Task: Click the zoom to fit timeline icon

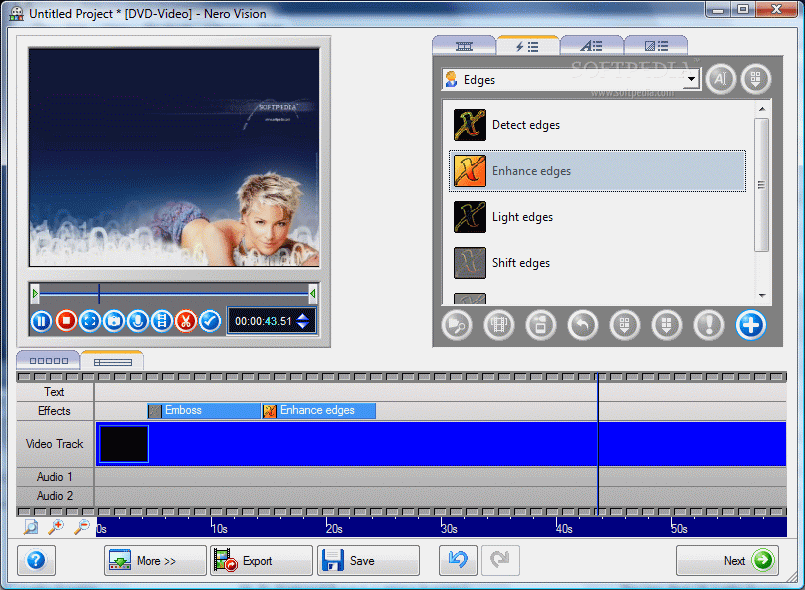Action: [31, 527]
